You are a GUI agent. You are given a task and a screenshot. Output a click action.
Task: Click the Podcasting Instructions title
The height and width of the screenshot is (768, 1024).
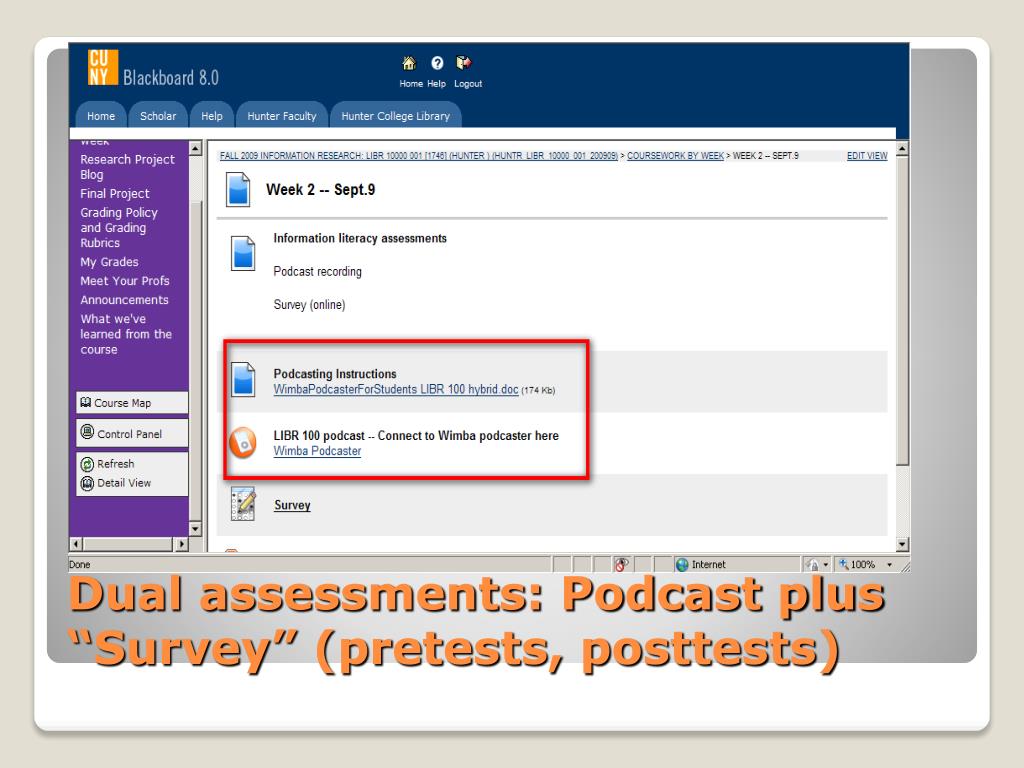pyautogui.click(x=335, y=374)
